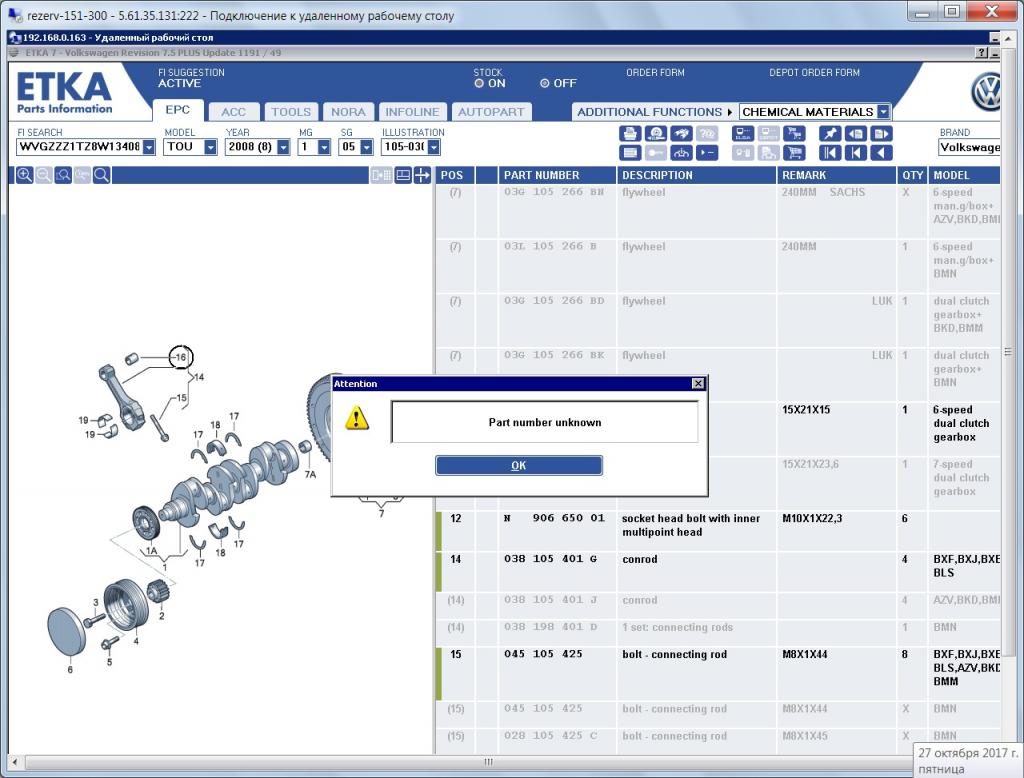
Task: Click the move-arrows icon above illustration
Action: coord(423,175)
